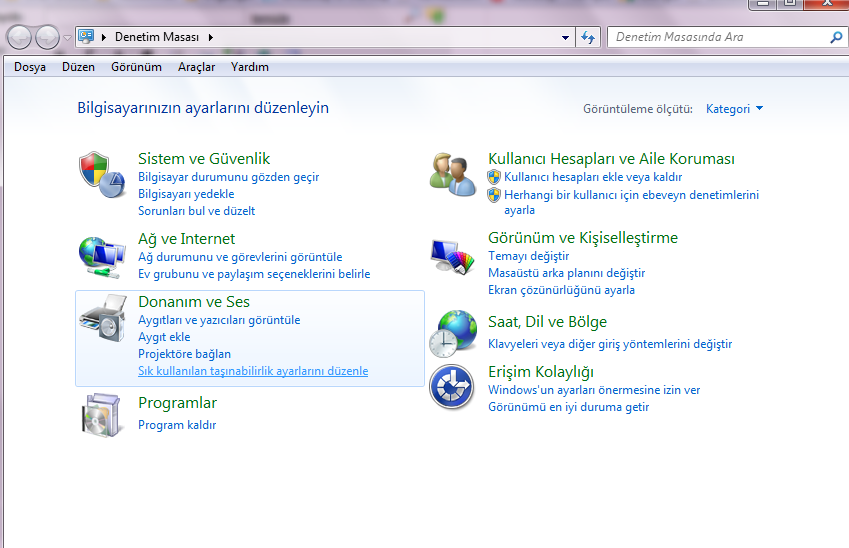Expand the address bar history dropdown arrow
849x548 pixels.
(565, 38)
